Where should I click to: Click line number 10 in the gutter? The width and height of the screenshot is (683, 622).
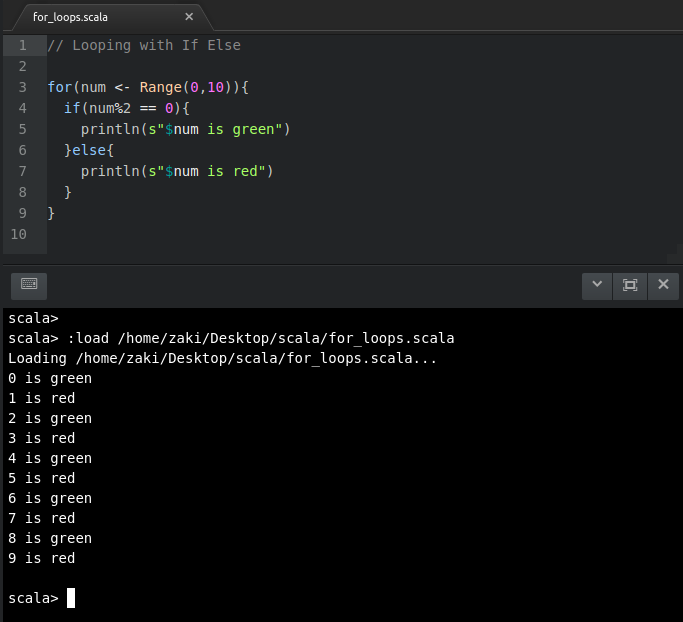19,234
